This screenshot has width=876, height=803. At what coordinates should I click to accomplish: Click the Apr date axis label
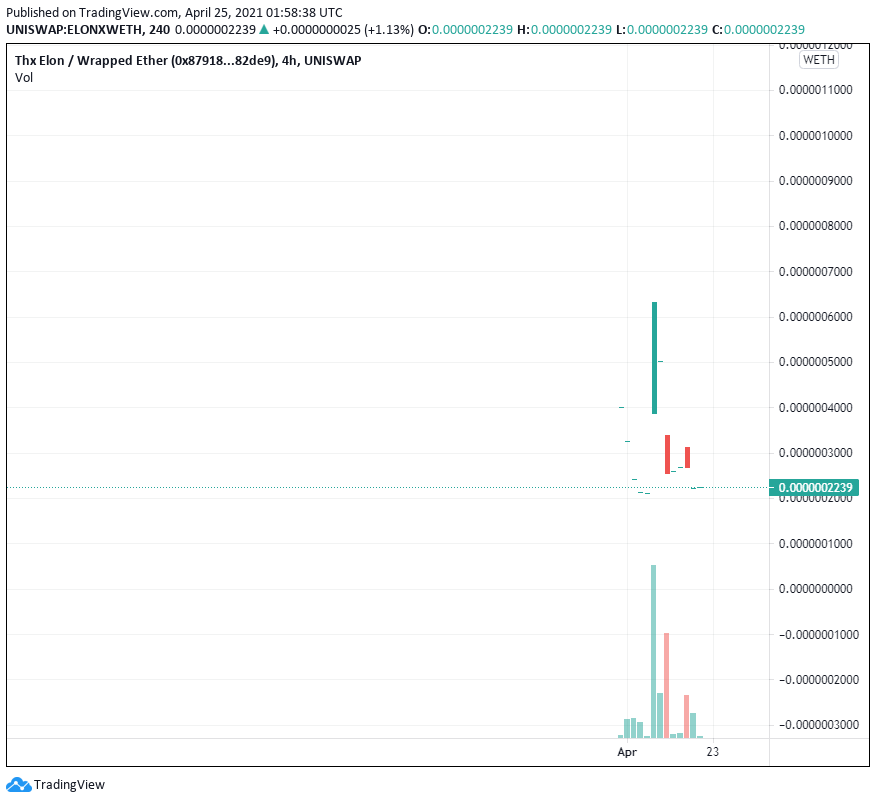pos(627,752)
